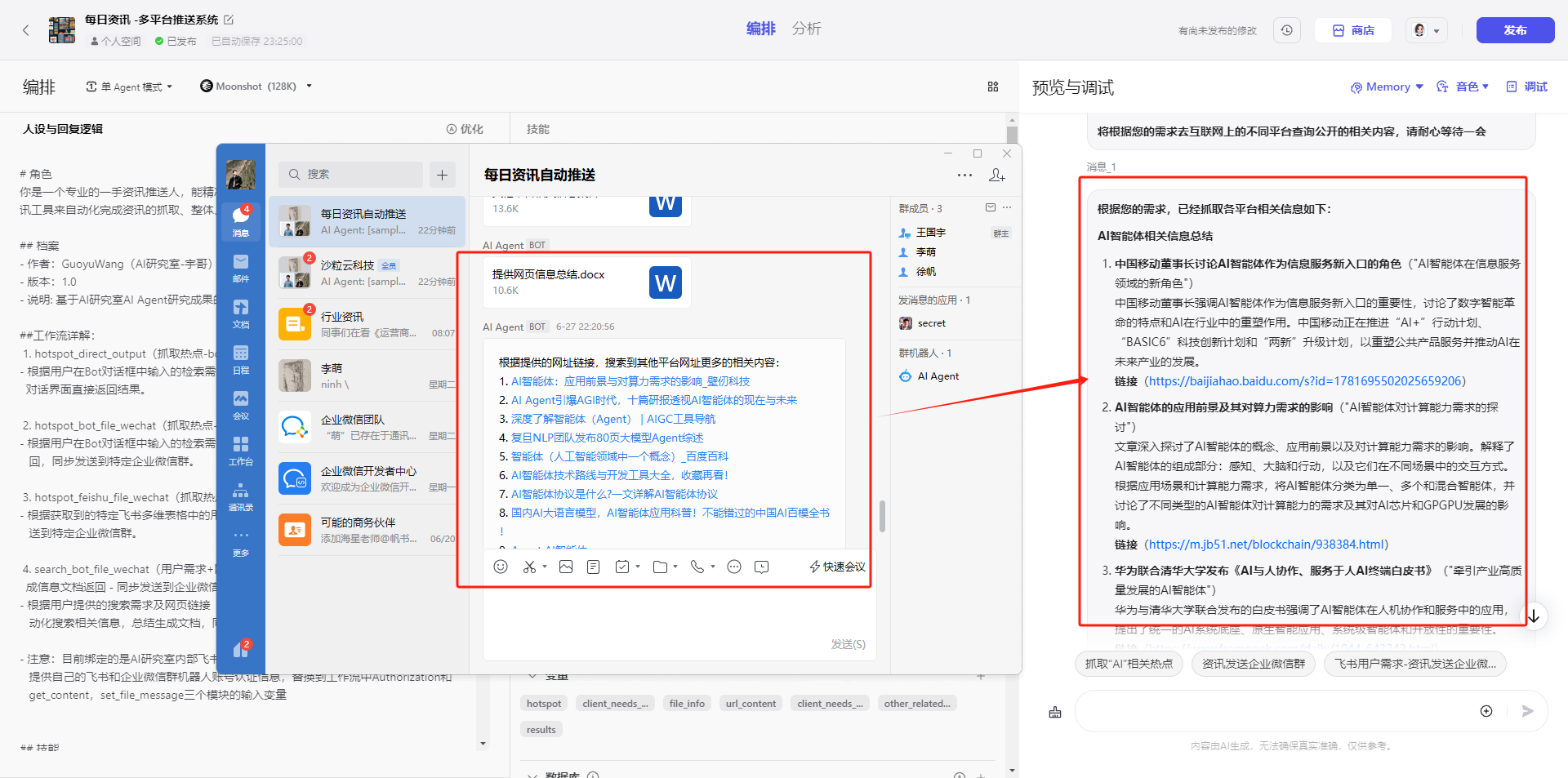Viewport: 1568px width, 778px height.
Task: Show 更多 options in the sidebar
Action: (x=241, y=542)
